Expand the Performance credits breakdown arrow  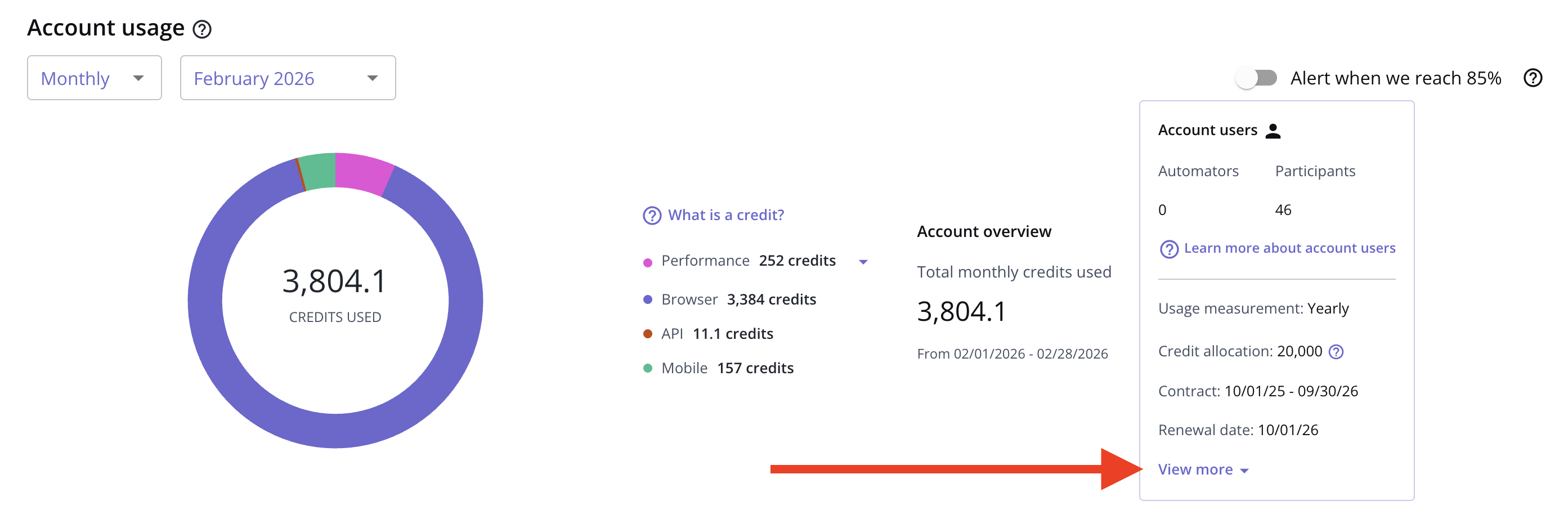tap(863, 262)
